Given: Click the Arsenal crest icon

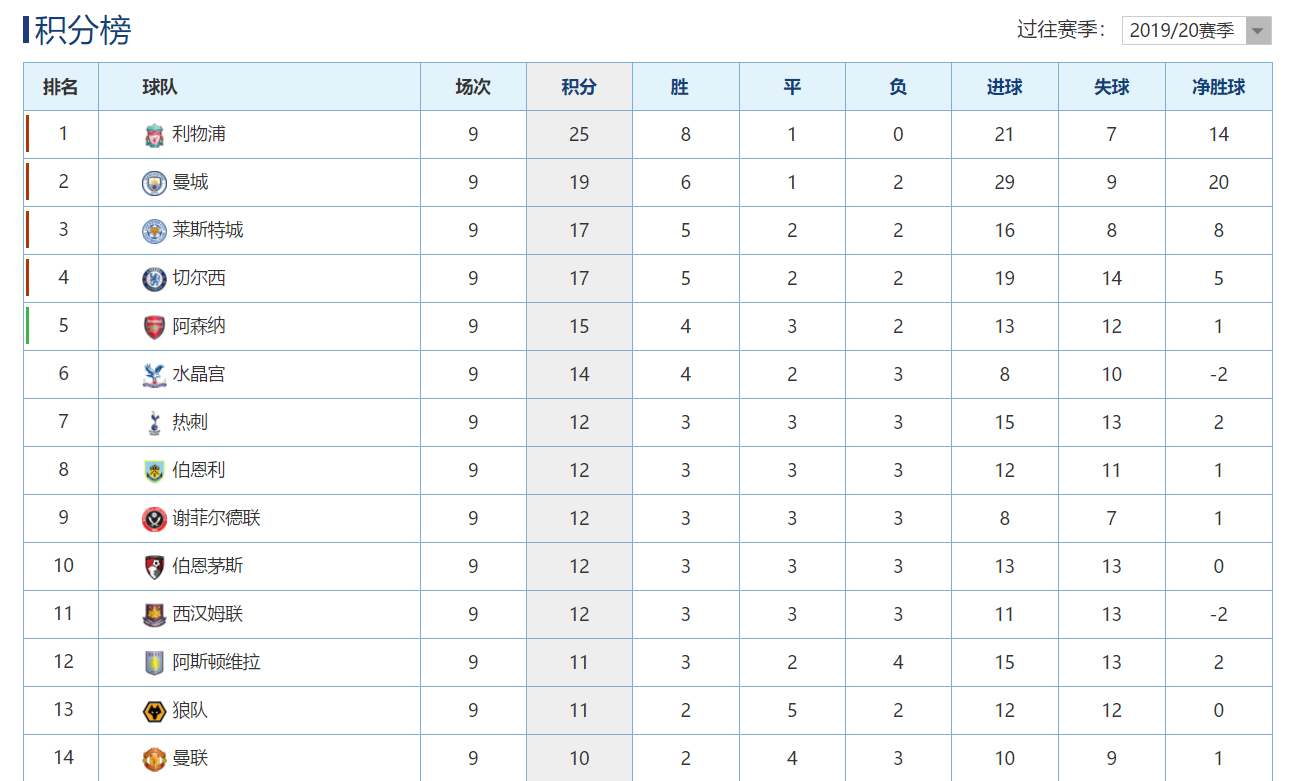Looking at the screenshot, I should coord(154,327).
